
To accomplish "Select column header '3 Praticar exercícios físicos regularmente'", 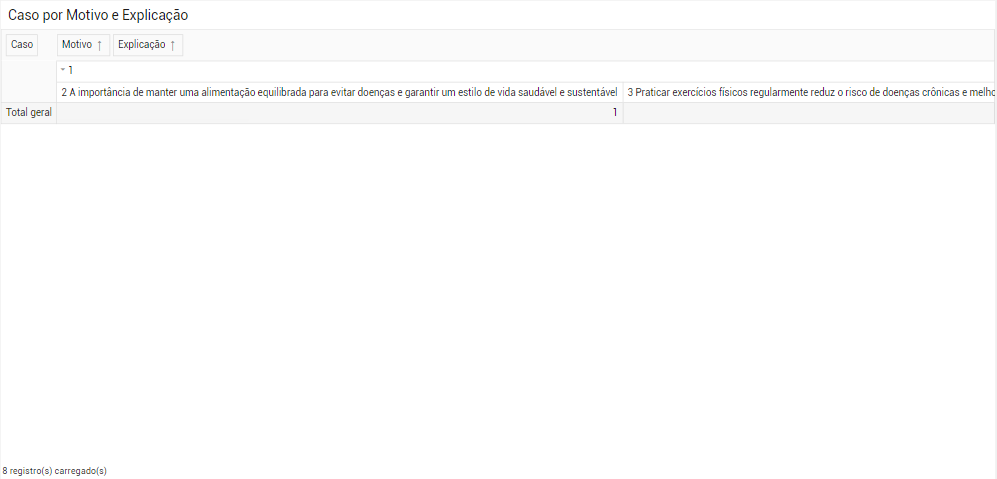I will [x=809, y=92].
